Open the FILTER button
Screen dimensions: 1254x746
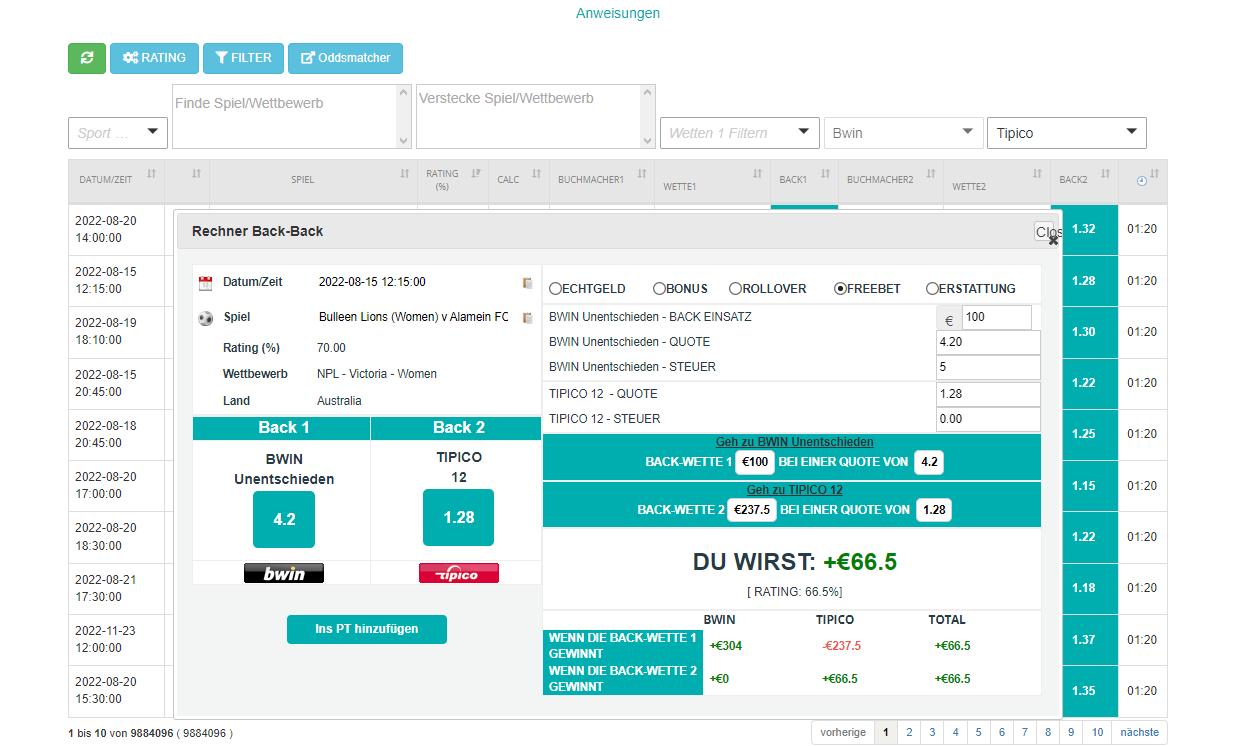coord(244,58)
